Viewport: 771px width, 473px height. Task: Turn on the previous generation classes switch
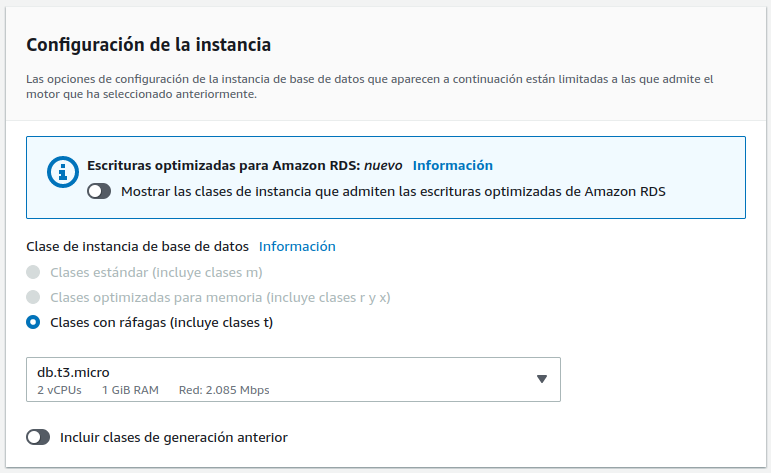(x=39, y=437)
